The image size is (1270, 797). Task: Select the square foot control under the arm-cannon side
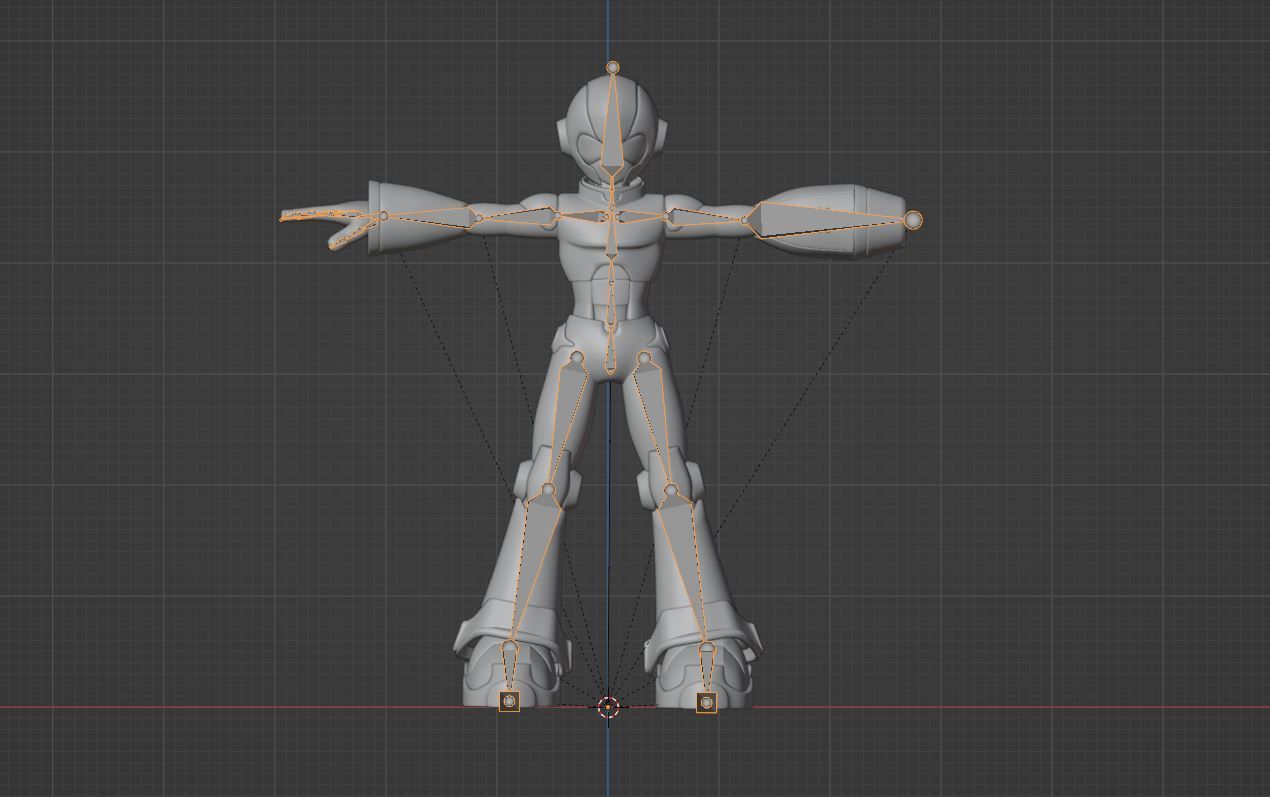pos(707,703)
